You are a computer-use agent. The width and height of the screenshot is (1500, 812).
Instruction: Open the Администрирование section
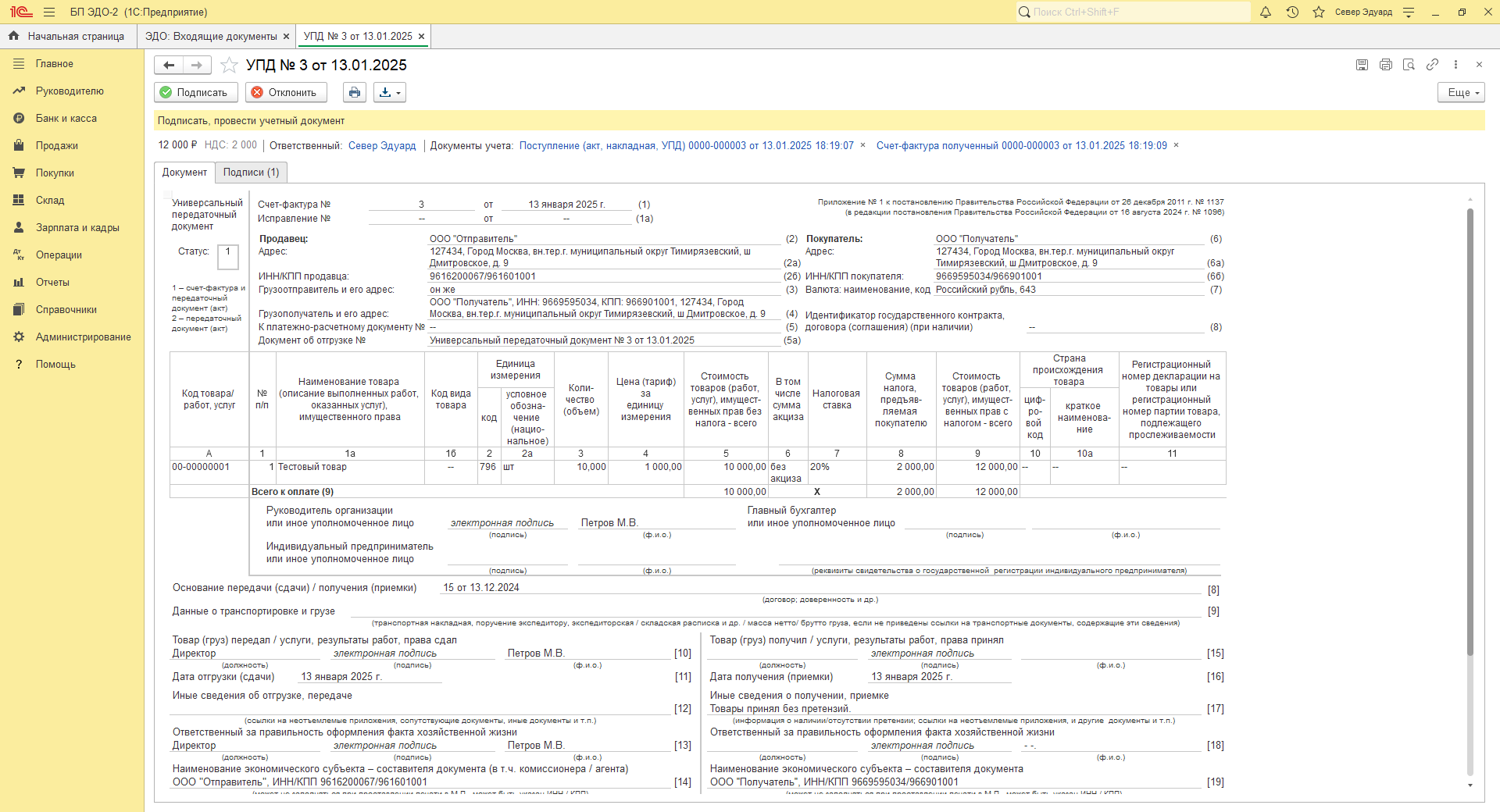point(83,337)
